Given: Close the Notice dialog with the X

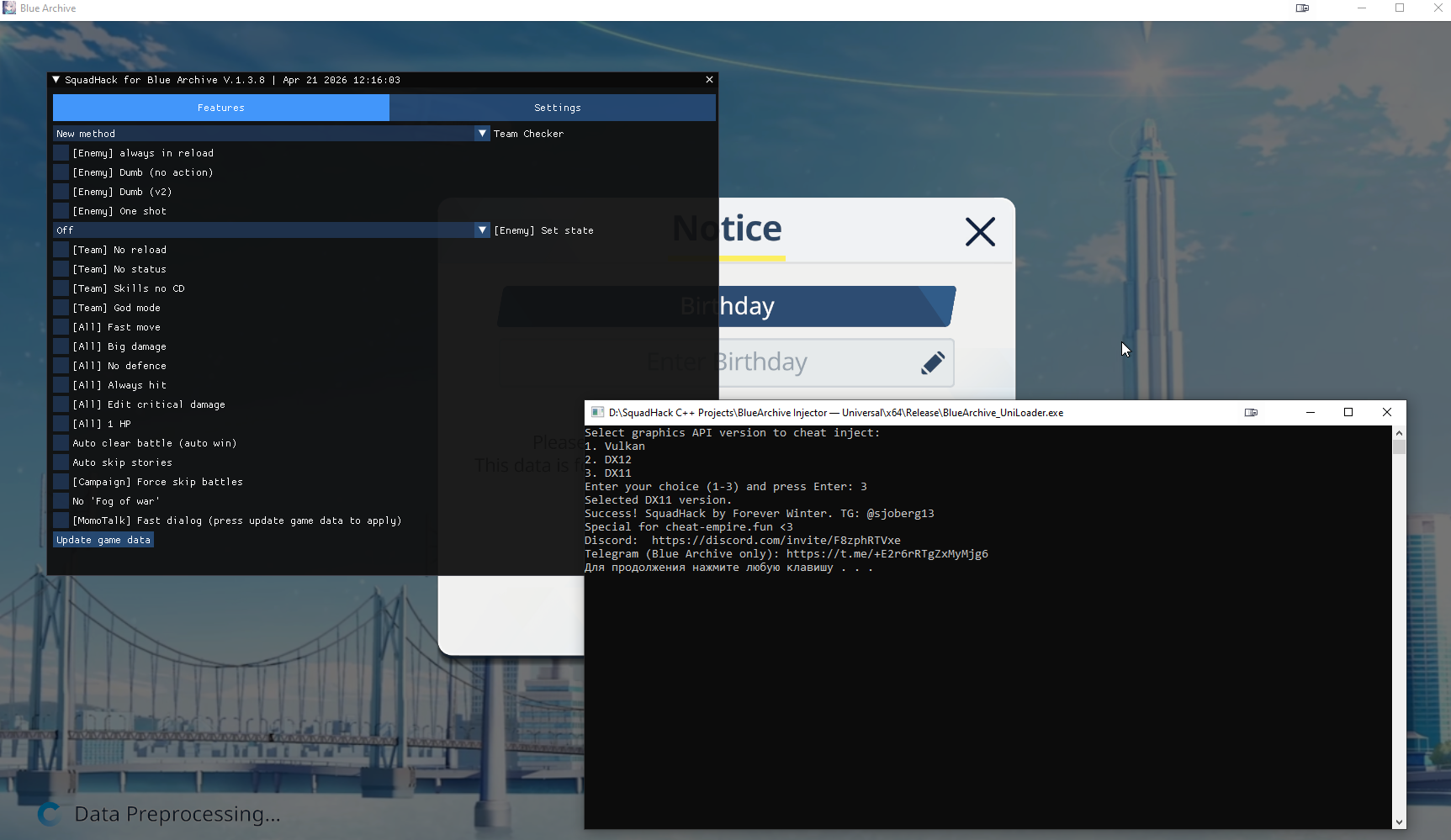Looking at the screenshot, I should point(980,231).
